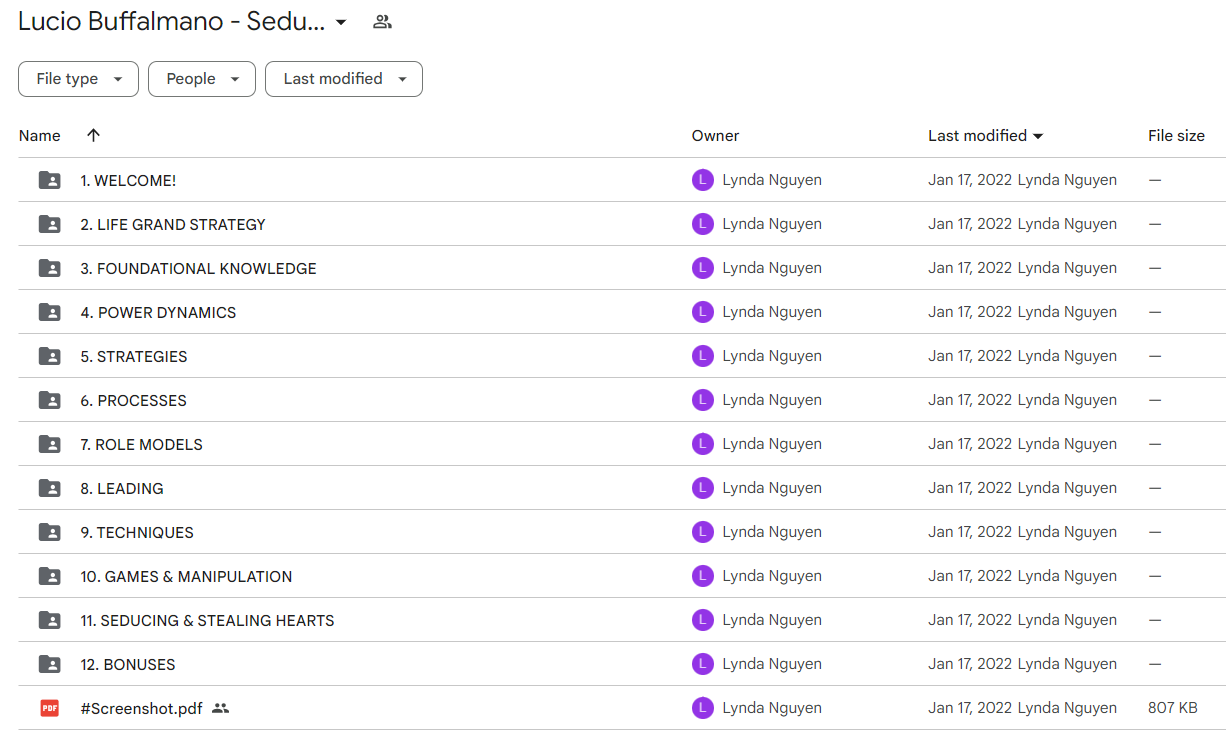1226x741 pixels.
Task: Click the 807 KB file size value
Action: click(x=1173, y=708)
